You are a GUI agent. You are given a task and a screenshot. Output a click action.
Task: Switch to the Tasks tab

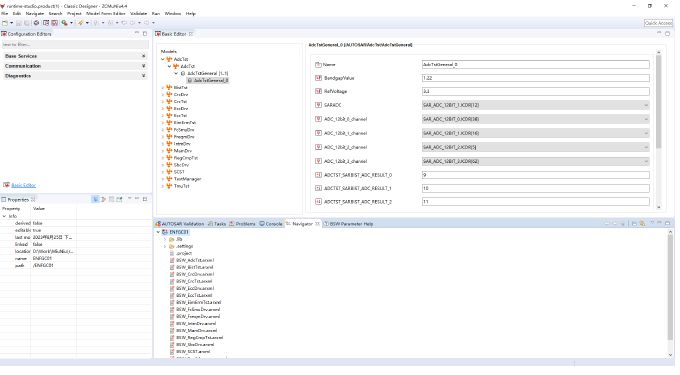click(217, 224)
